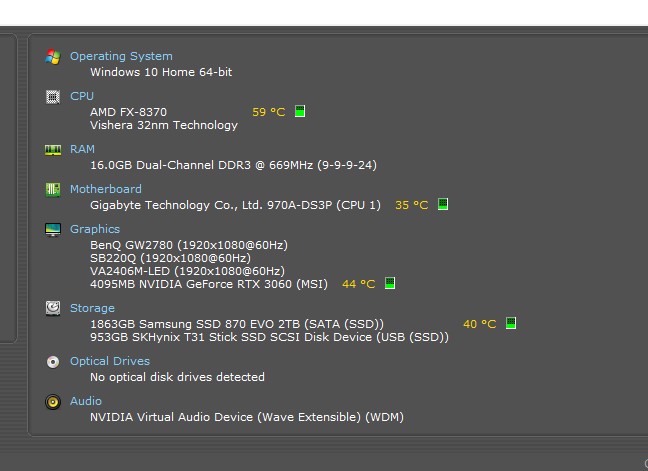Select the BenQ GW2780 monitor line

click(x=189, y=245)
